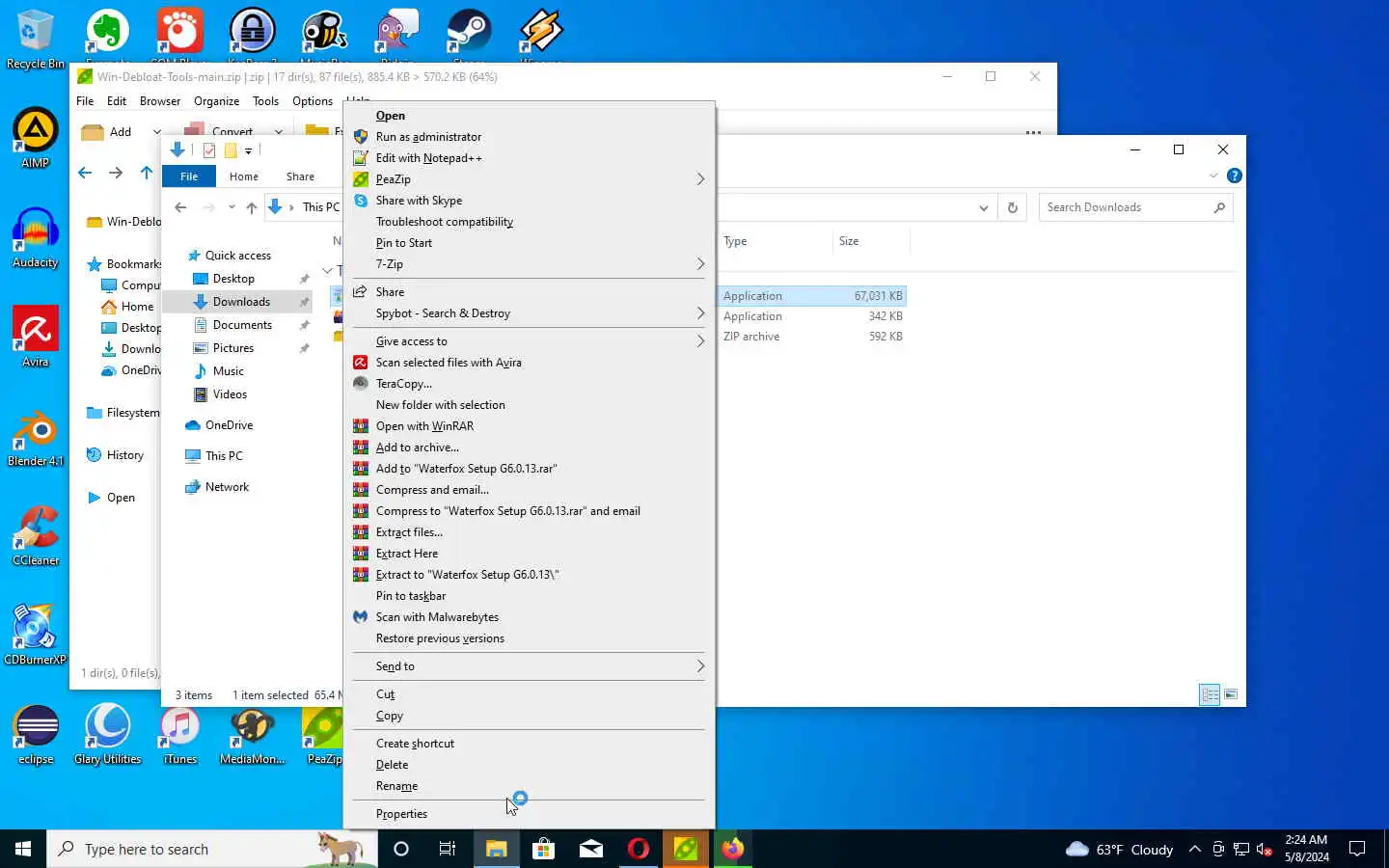This screenshot has width=1389, height=868.
Task: Open PeaZip Organize menu
Action: pos(216,101)
